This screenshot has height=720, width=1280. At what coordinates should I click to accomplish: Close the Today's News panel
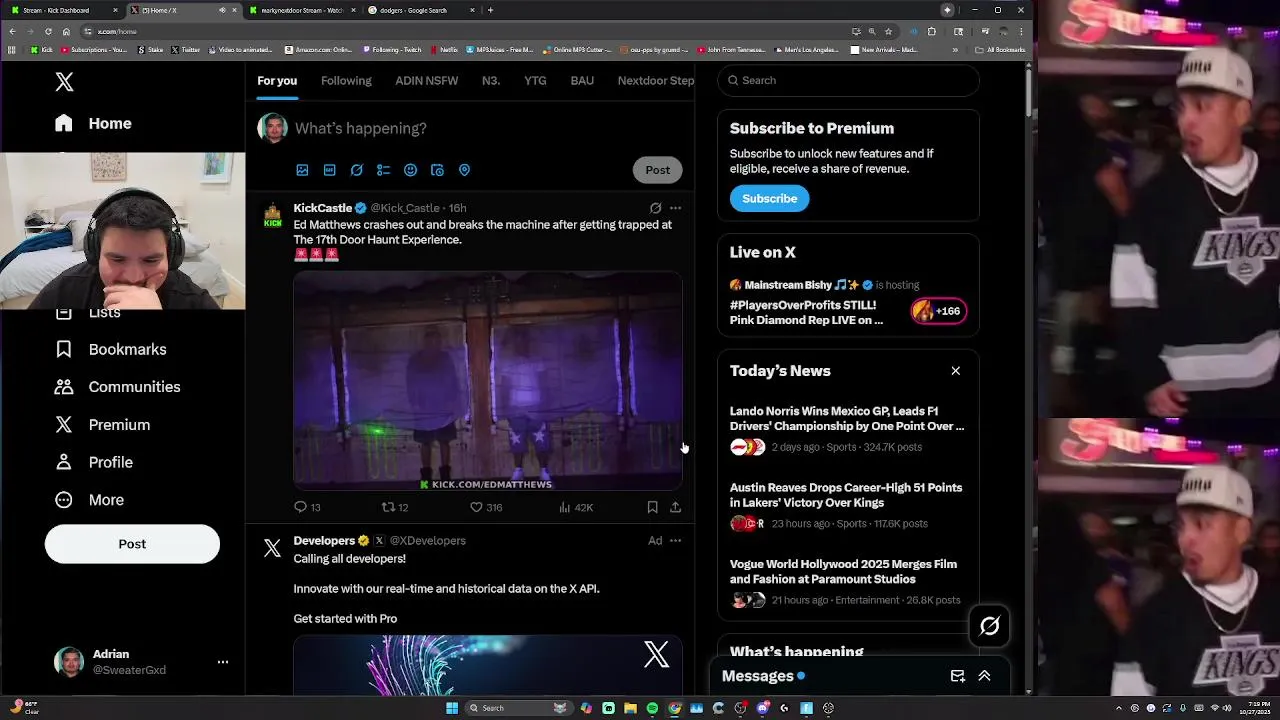[955, 371]
